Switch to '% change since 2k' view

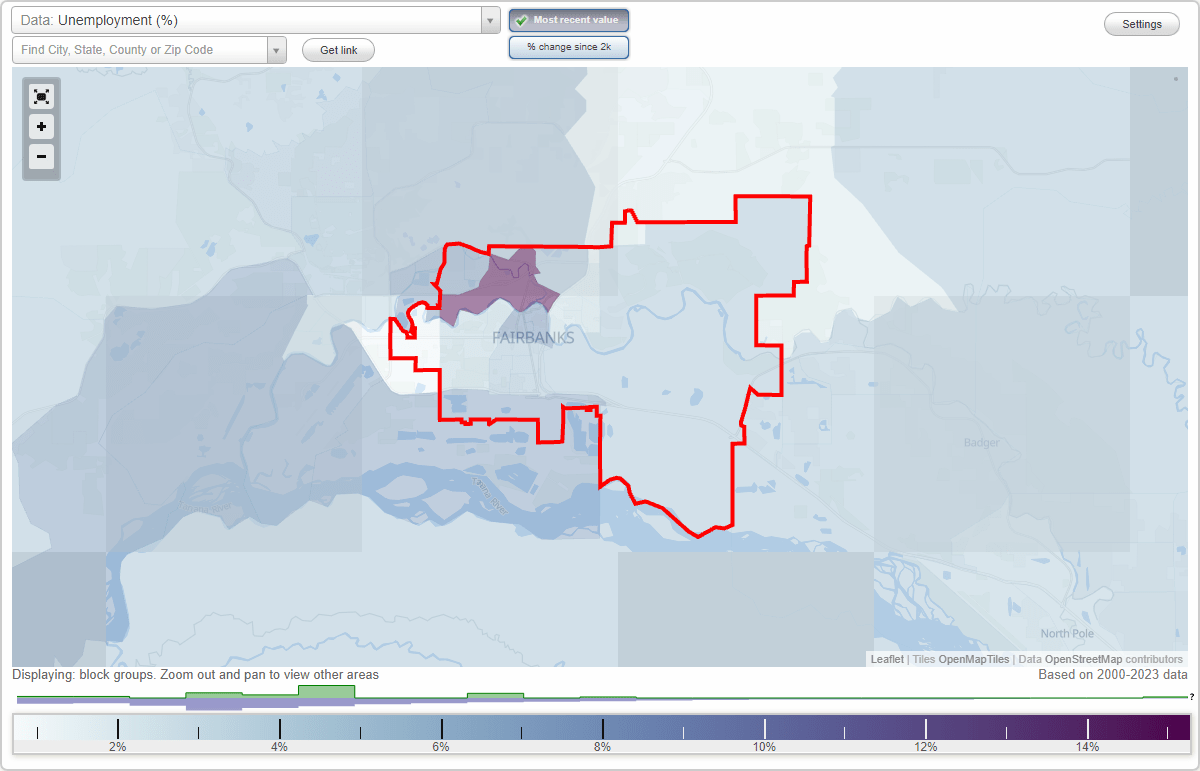pos(568,46)
